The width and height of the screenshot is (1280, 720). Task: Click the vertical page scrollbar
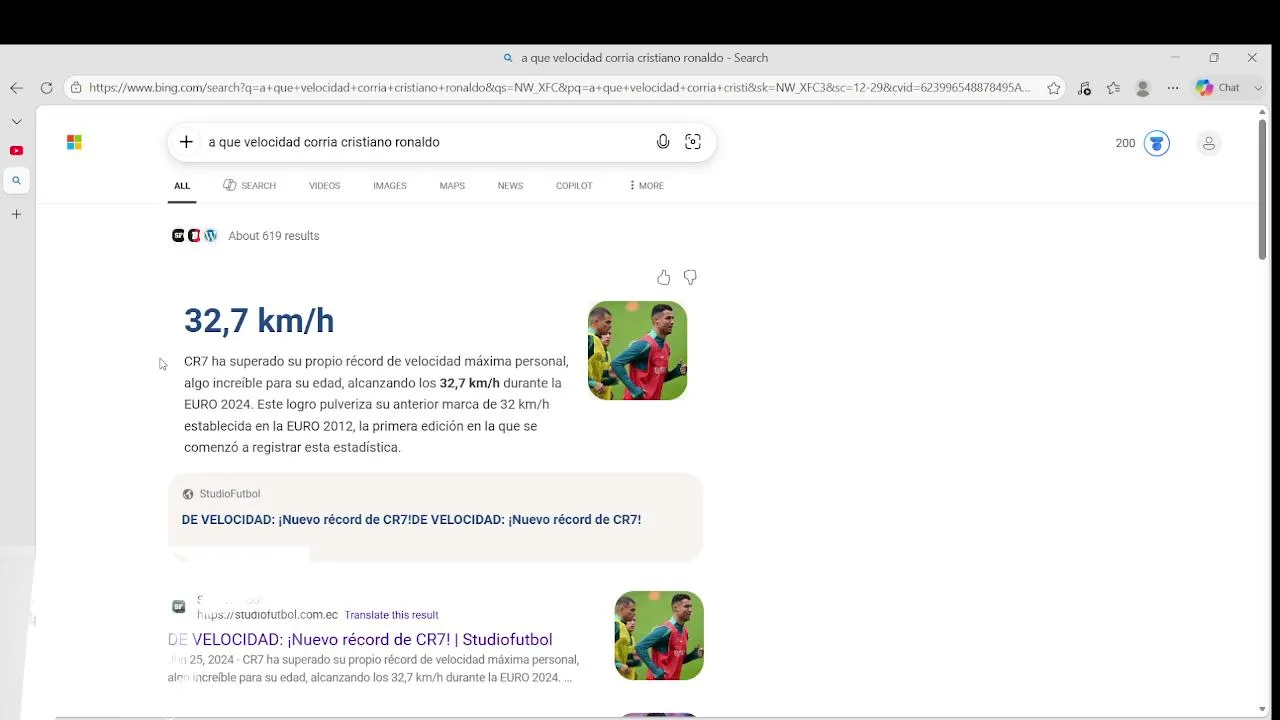click(1262, 190)
